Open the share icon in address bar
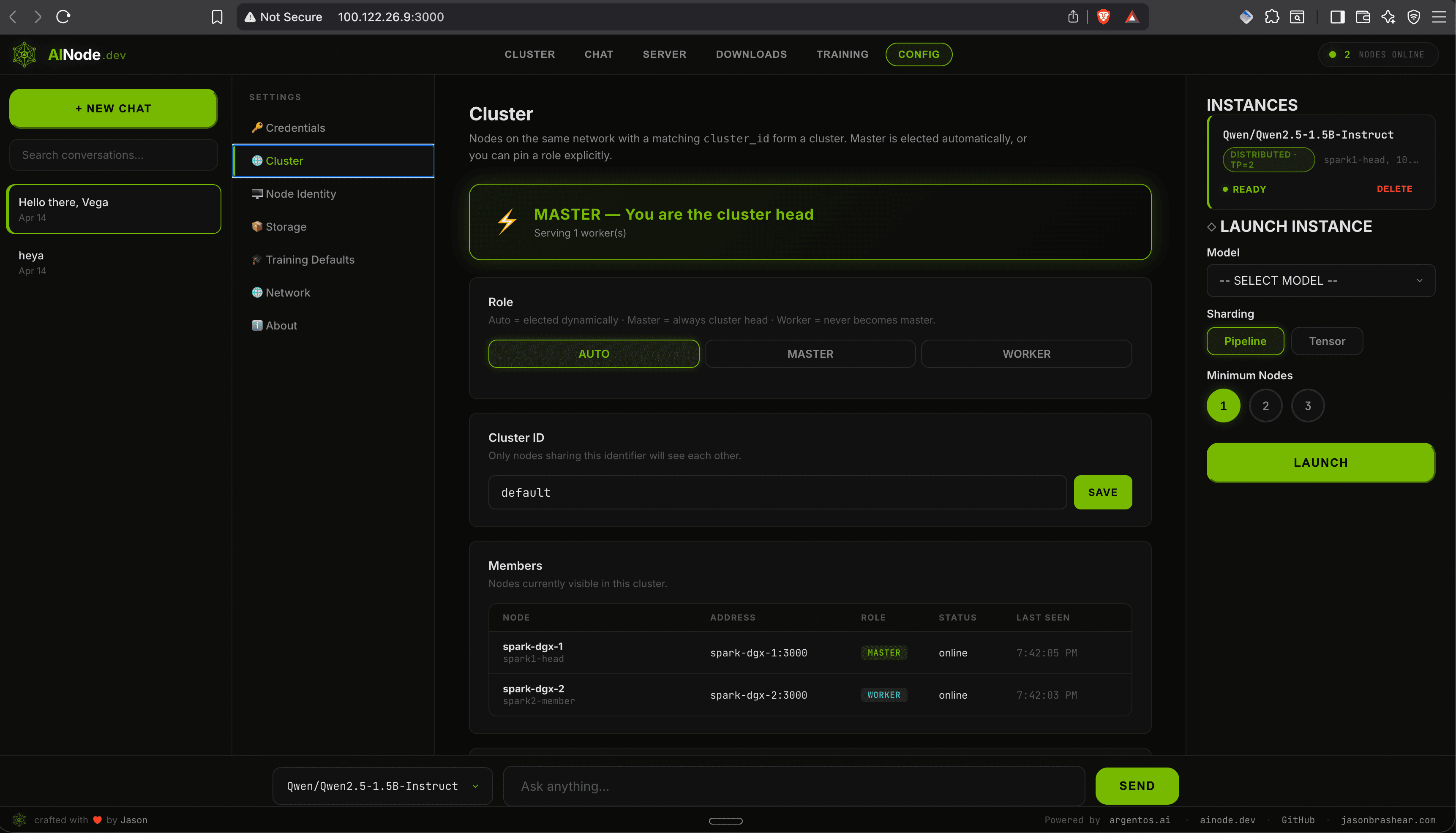Screen dimensions: 1456x833 click(1073, 16)
